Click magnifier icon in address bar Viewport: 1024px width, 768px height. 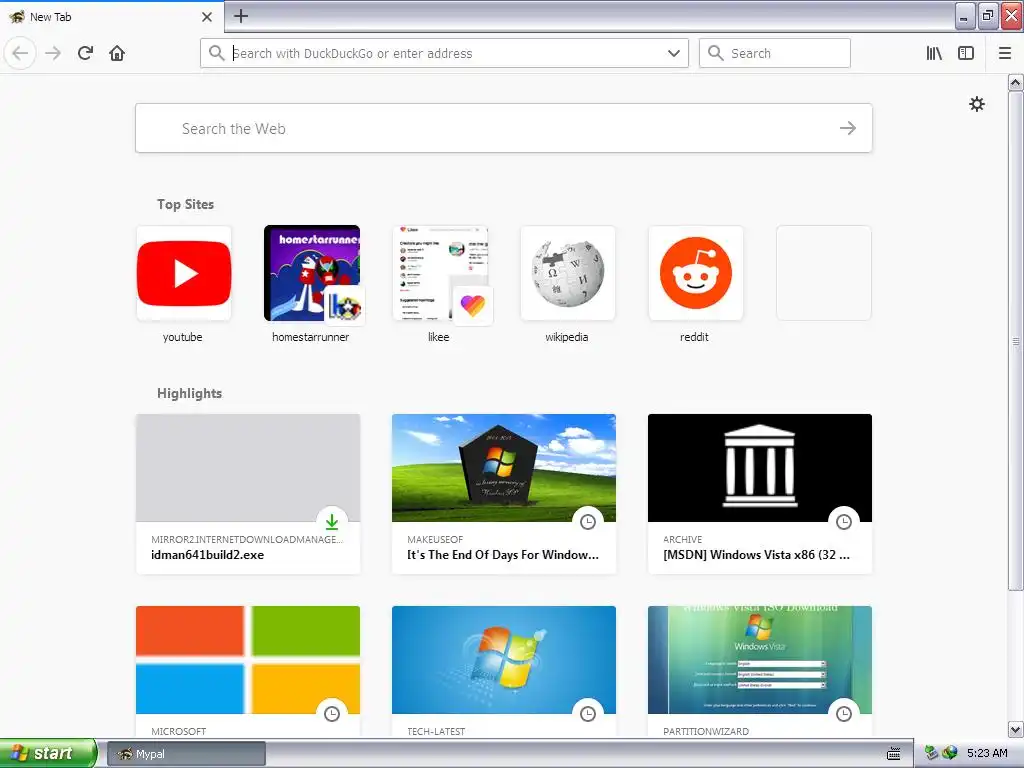pyautogui.click(x=216, y=53)
